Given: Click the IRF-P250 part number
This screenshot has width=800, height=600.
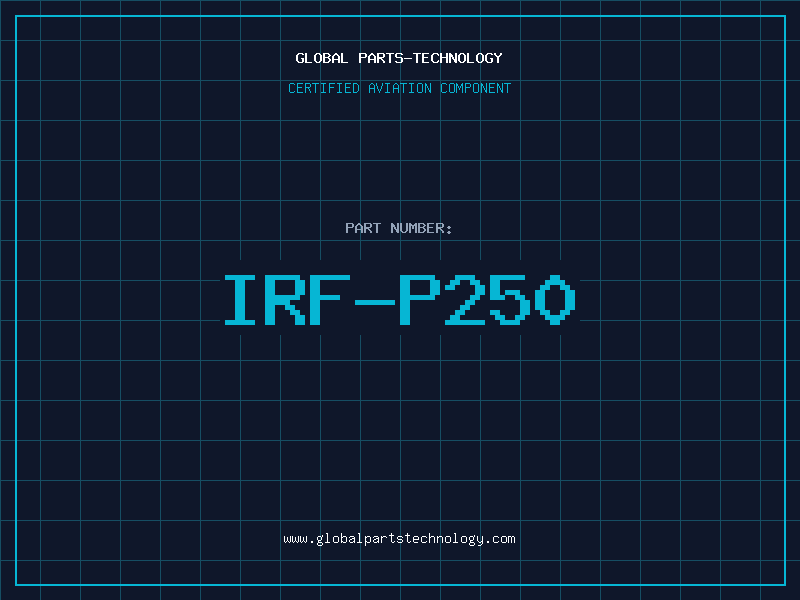Looking at the screenshot, I should 399,300.
